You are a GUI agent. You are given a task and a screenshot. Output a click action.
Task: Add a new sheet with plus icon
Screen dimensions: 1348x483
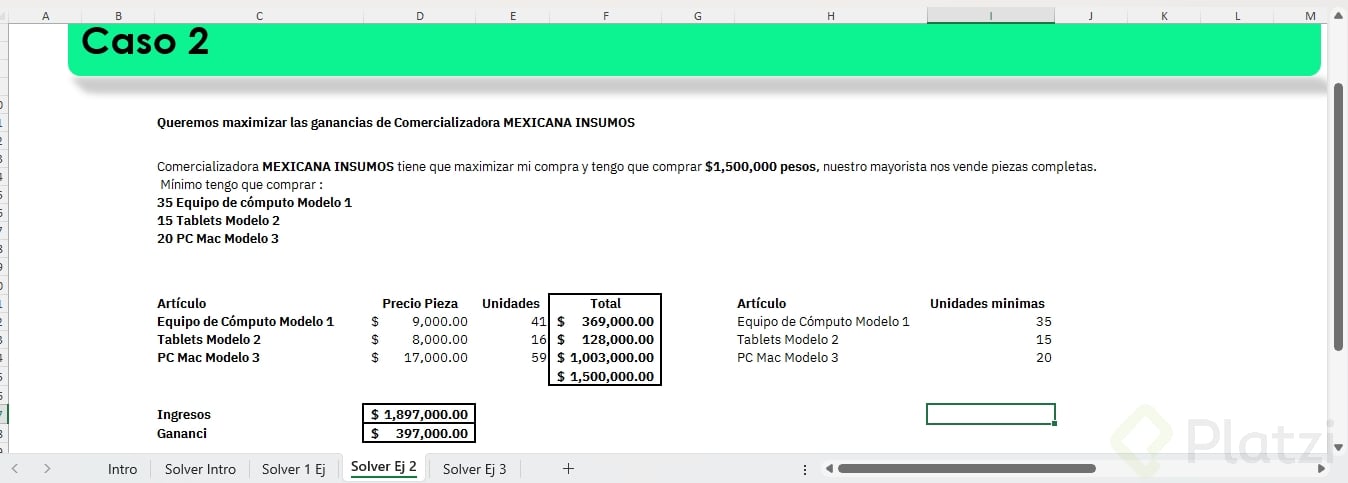(x=568, y=468)
